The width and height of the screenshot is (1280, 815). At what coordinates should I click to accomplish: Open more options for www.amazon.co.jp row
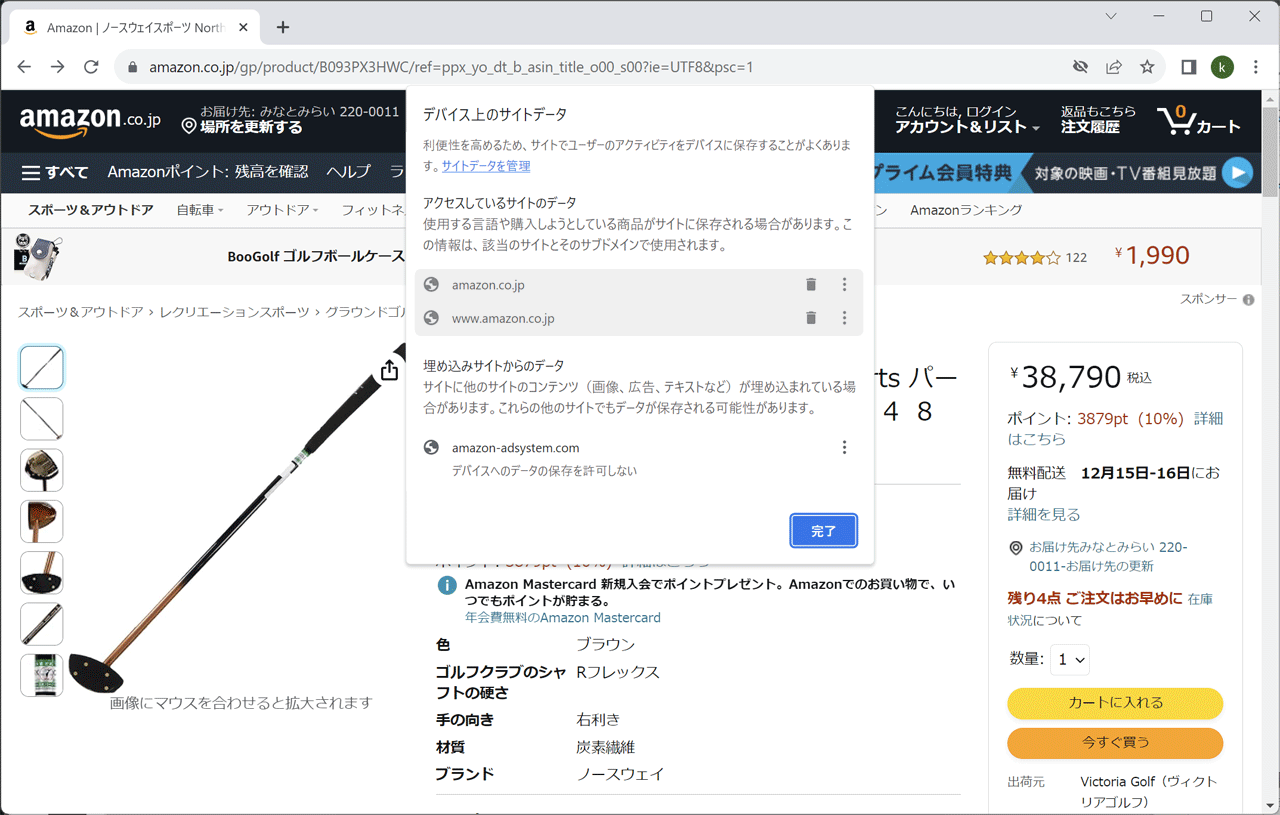coord(844,318)
